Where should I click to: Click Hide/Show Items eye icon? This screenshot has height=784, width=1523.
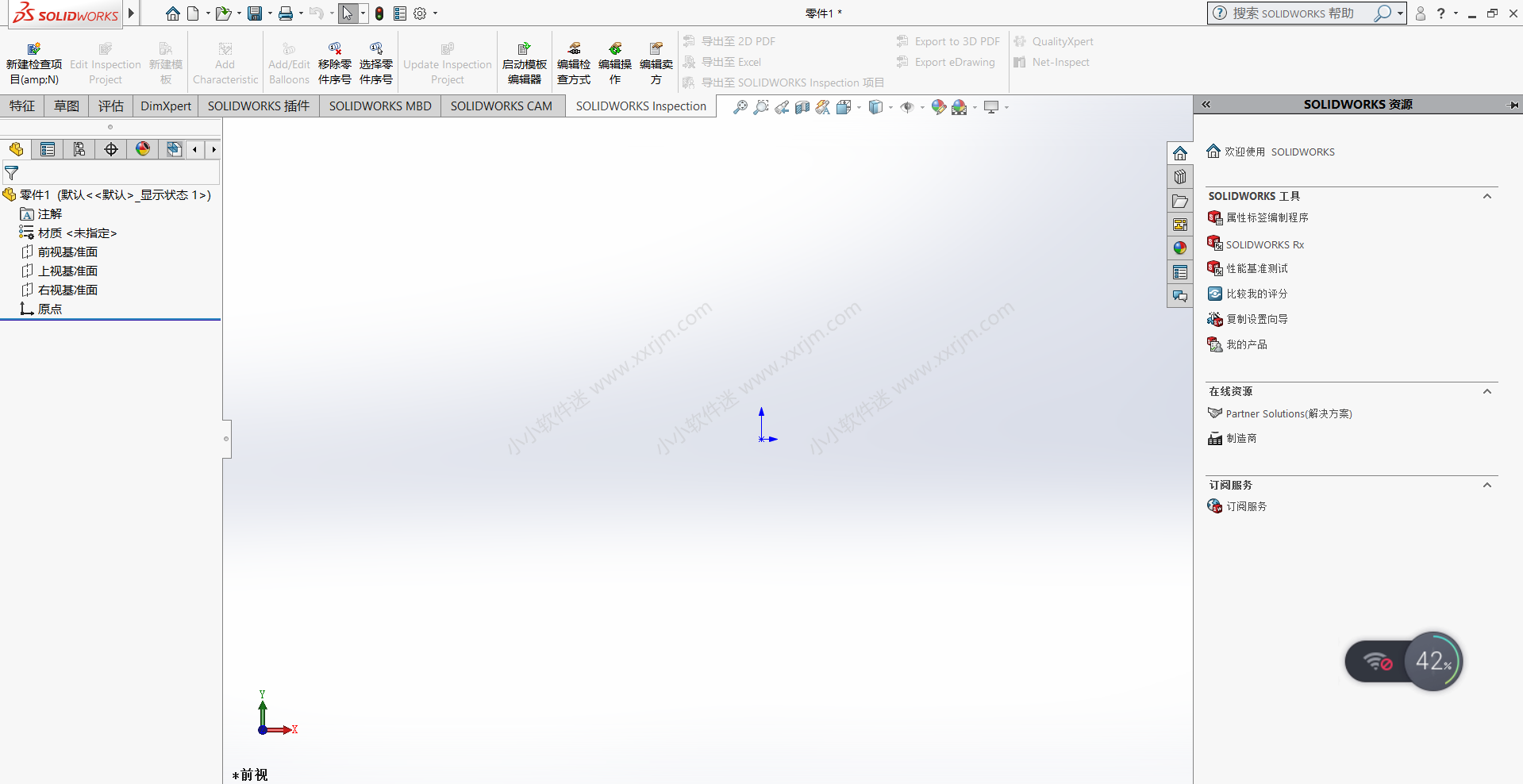pyautogui.click(x=907, y=107)
